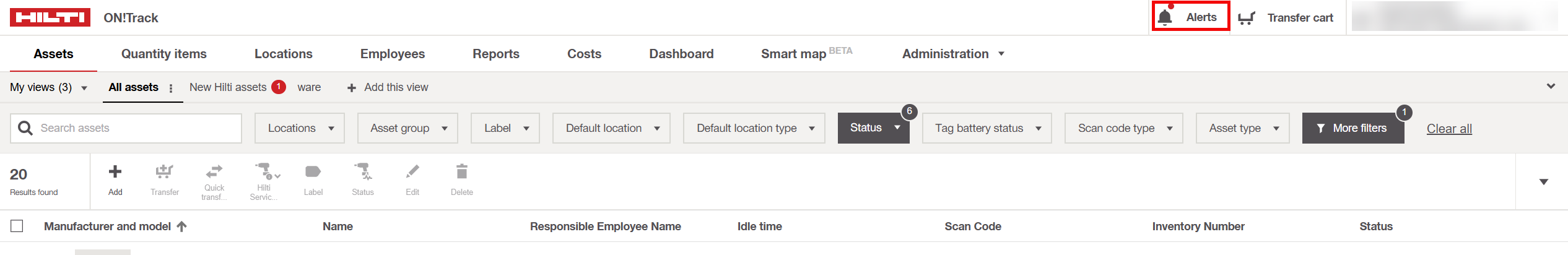This screenshot has width=1568, height=255.
Task: Click the Transfer toolbar icon
Action: pos(164,172)
